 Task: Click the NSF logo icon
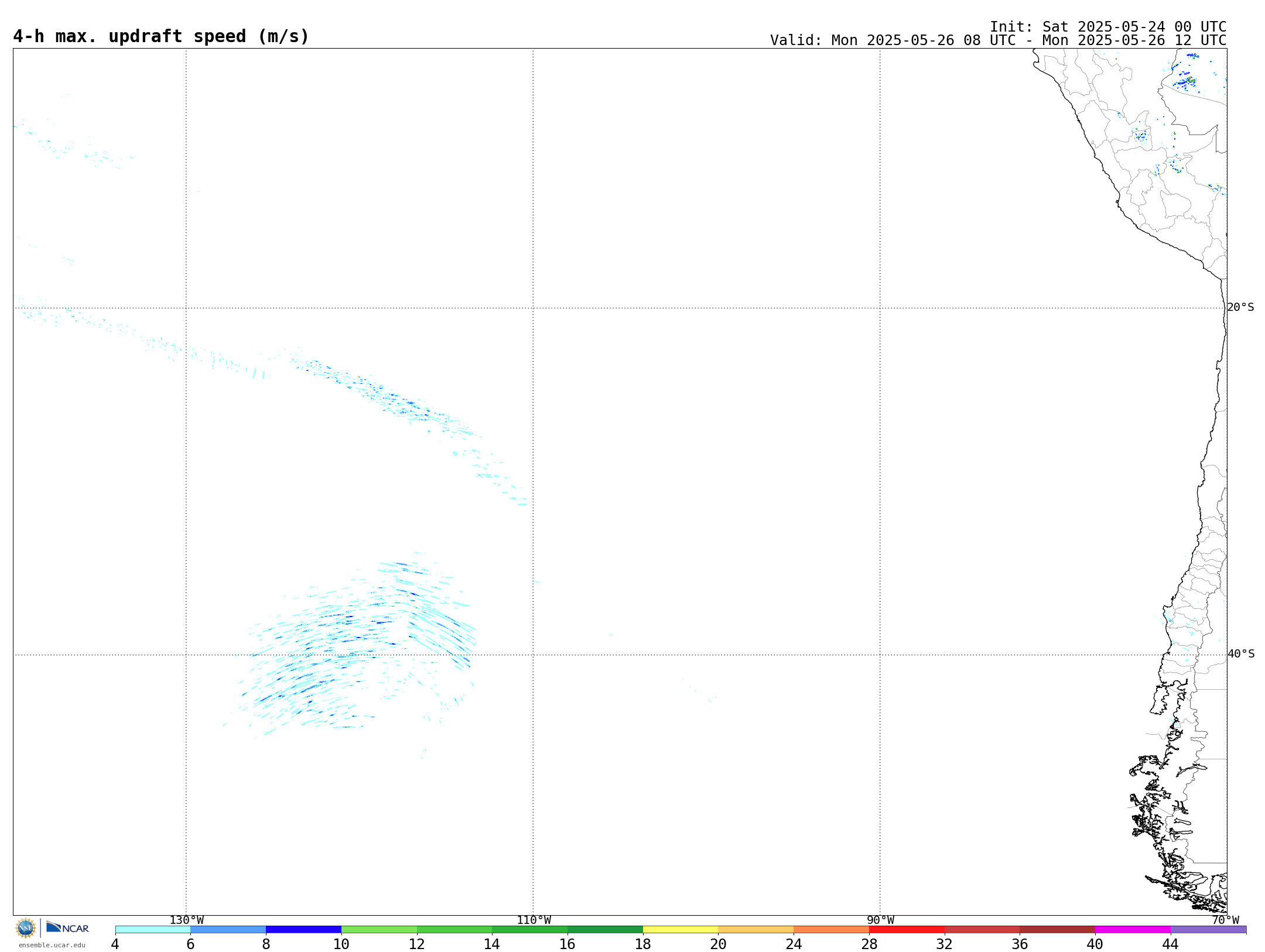pyautogui.click(x=26, y=928)
